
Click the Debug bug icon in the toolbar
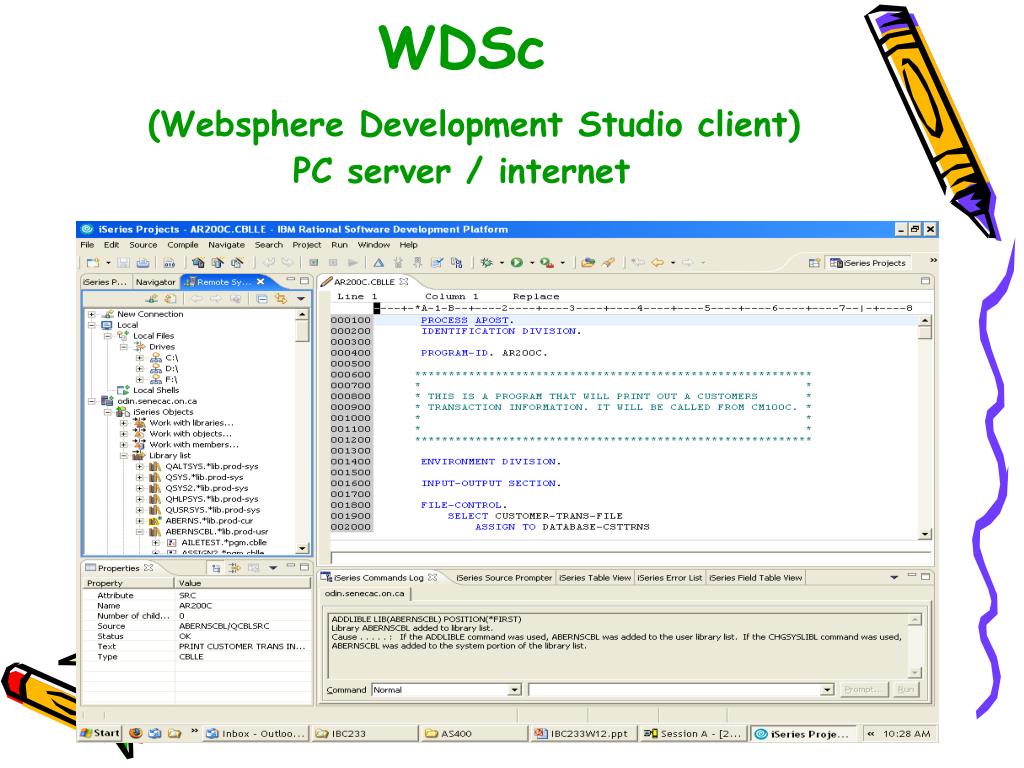tap(486, 263)
